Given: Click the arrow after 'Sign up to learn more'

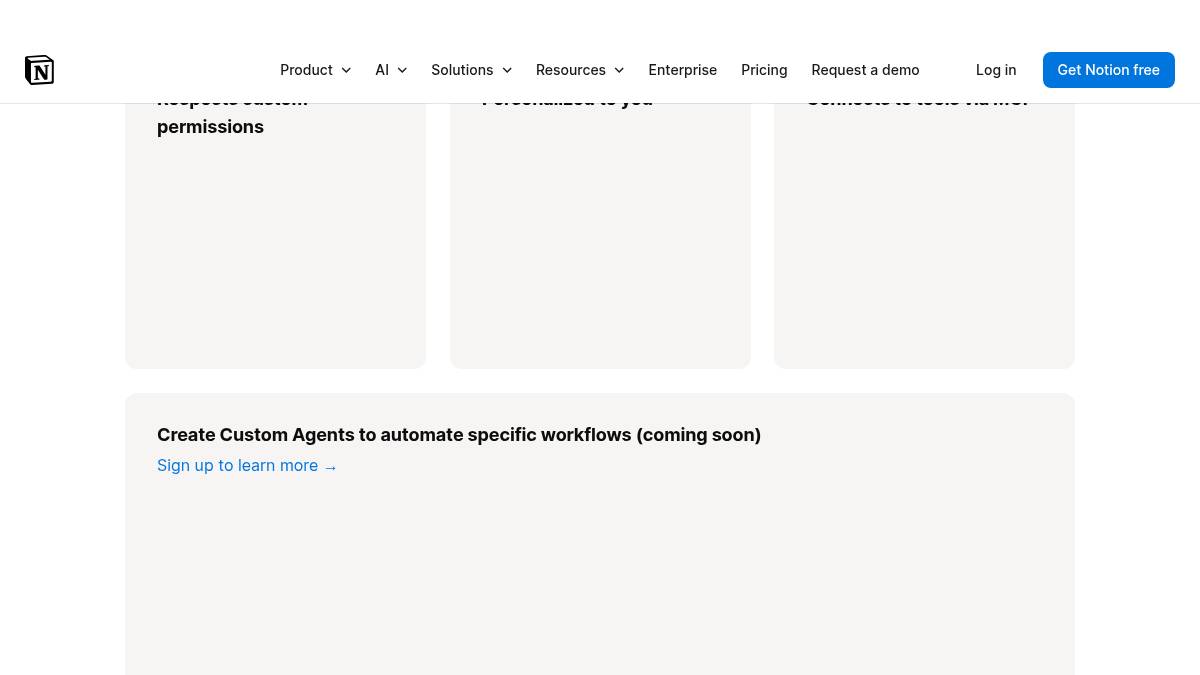Looking at the screenshot, I should 330,467.
